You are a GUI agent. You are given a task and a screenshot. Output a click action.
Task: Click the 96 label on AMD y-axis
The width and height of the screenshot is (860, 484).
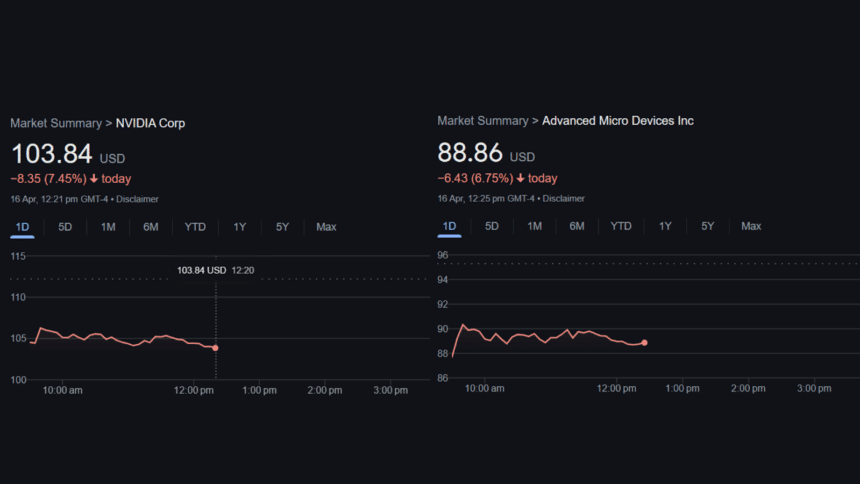point(443,255)
